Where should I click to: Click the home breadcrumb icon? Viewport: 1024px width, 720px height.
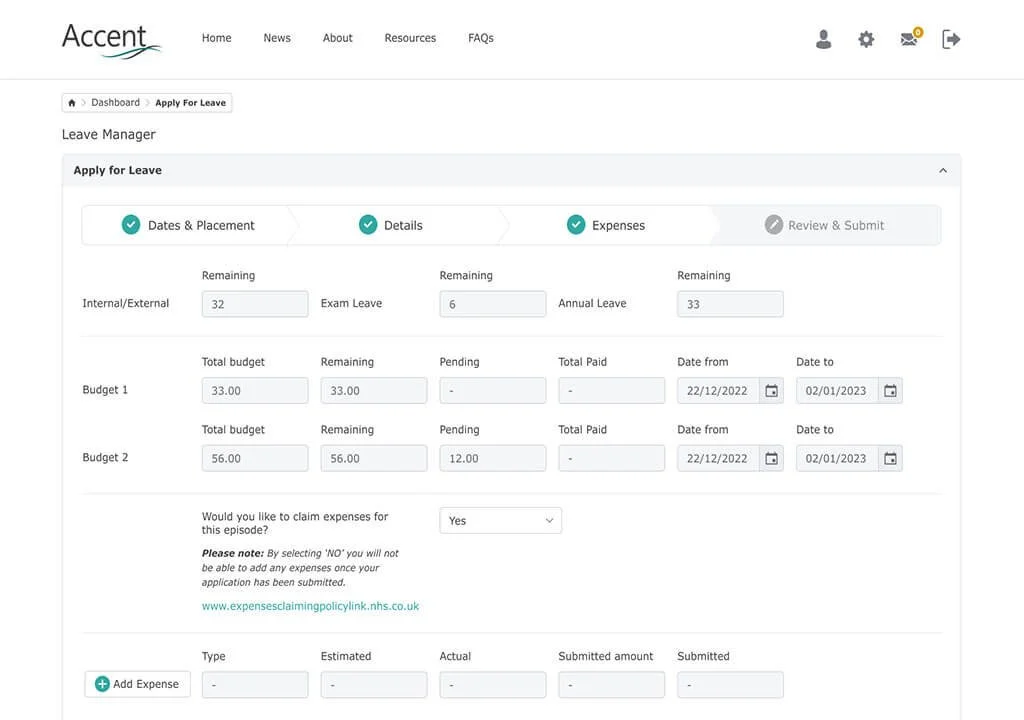(72, 103)
